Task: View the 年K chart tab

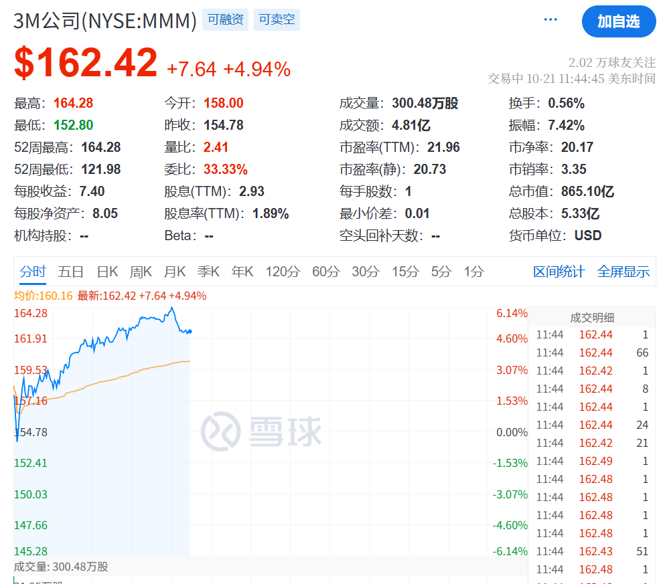Action: click(242, 271)
